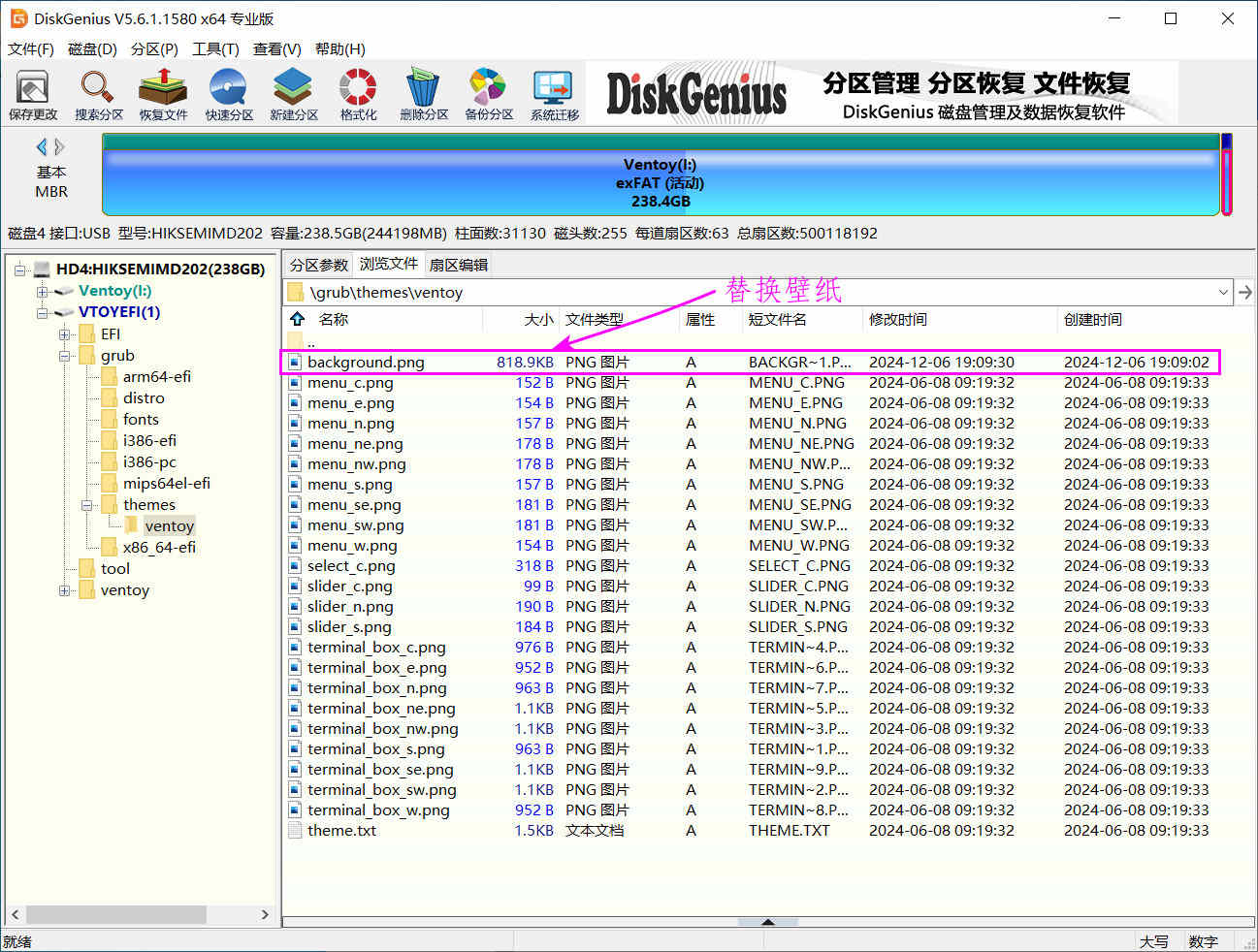This screenshot has width=1258, height=952.
Task: Expand the bottom ventoy folder node
Action: 64,590
